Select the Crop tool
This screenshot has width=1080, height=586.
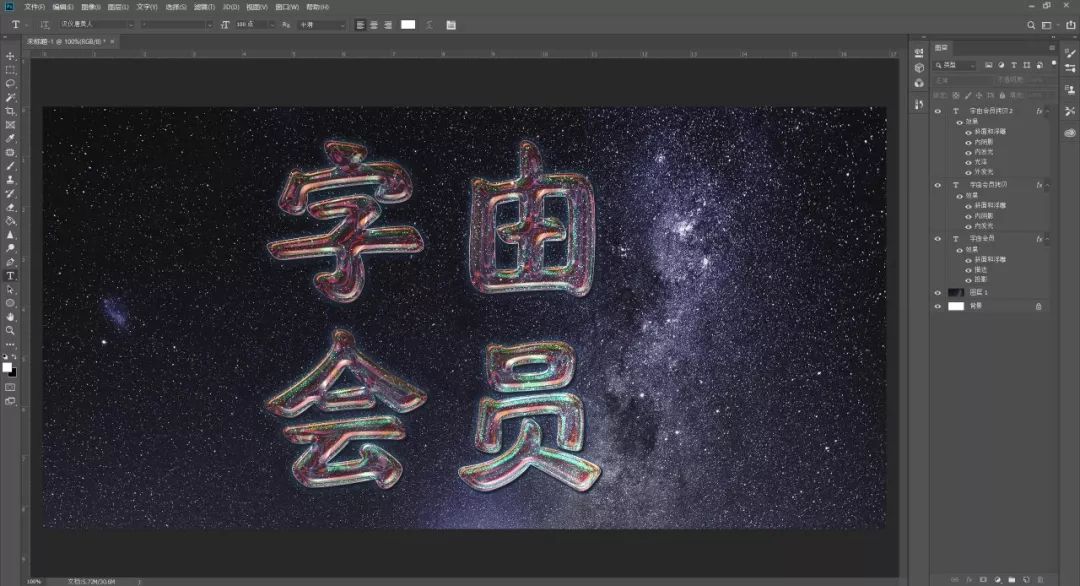(x=10, y=111)
